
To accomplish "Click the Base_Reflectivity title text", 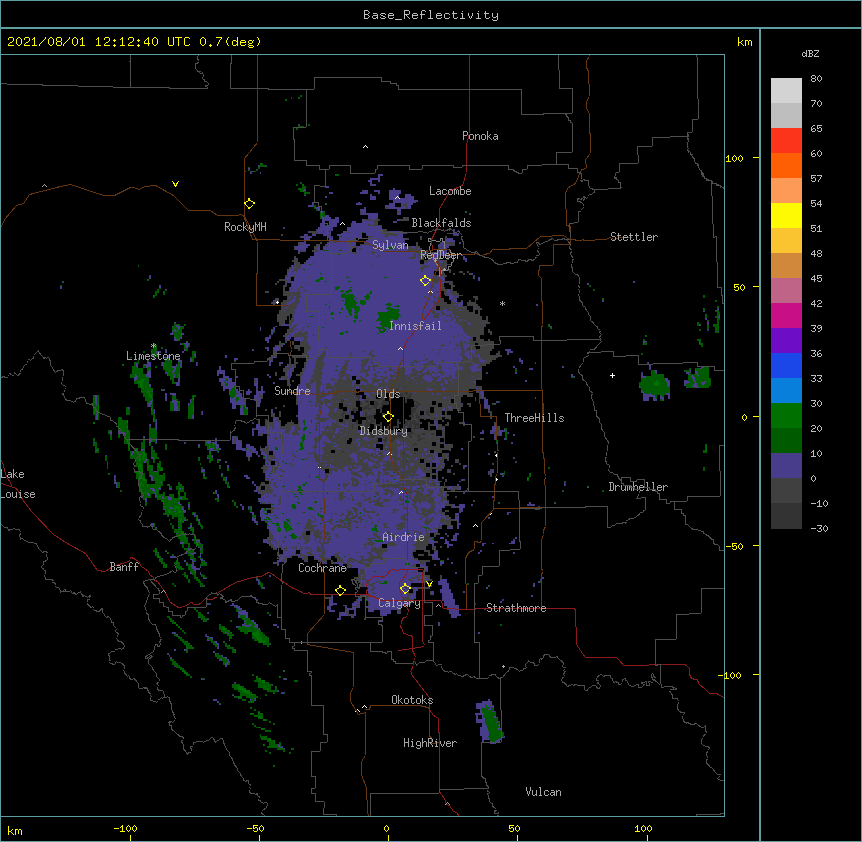I will 431,15.
